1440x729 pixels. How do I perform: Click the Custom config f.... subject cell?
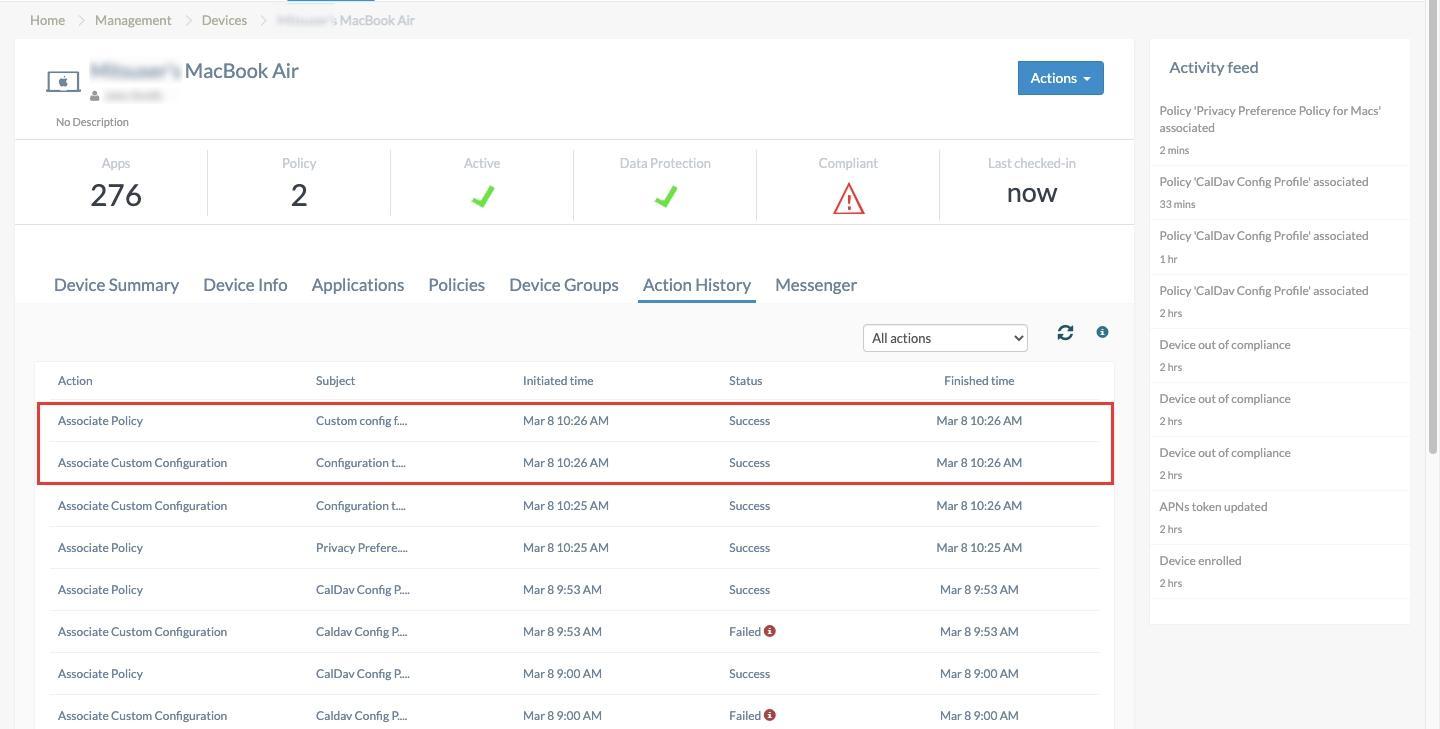pyautogui.click(x=361, y=421)
